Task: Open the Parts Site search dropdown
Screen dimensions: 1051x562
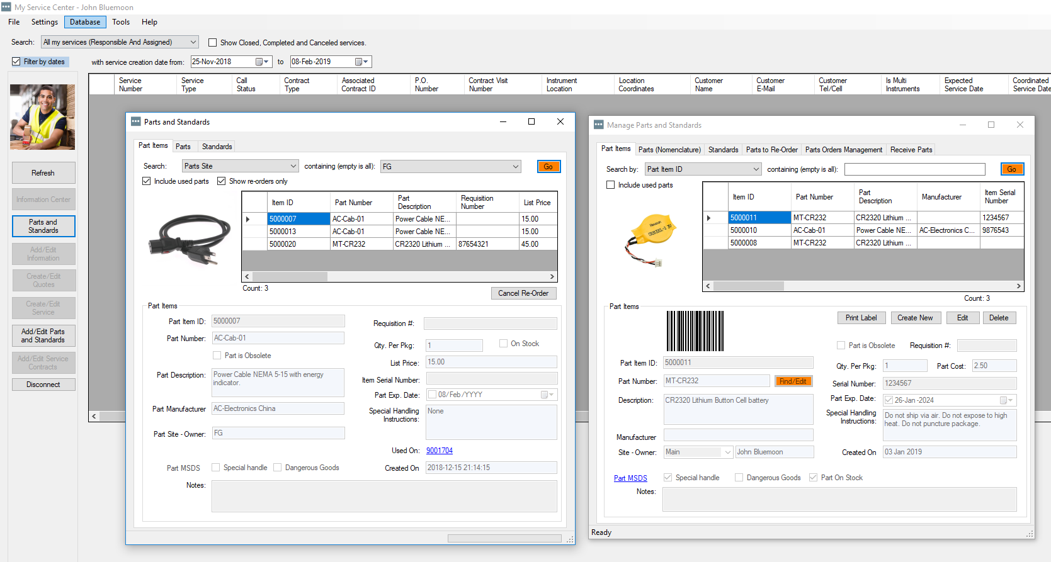Action: (x=293, y=166)
